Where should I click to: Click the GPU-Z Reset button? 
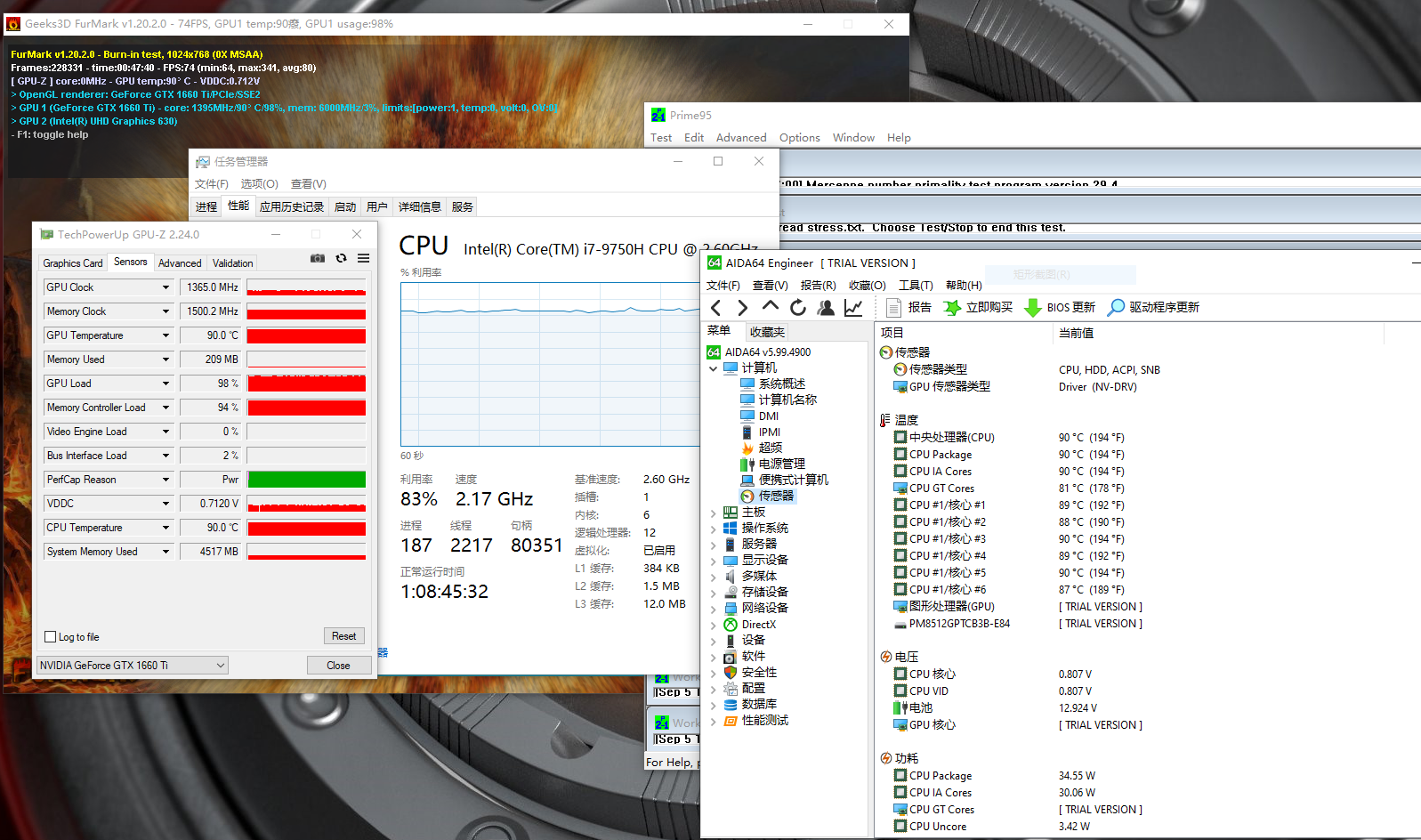point(344,636)
